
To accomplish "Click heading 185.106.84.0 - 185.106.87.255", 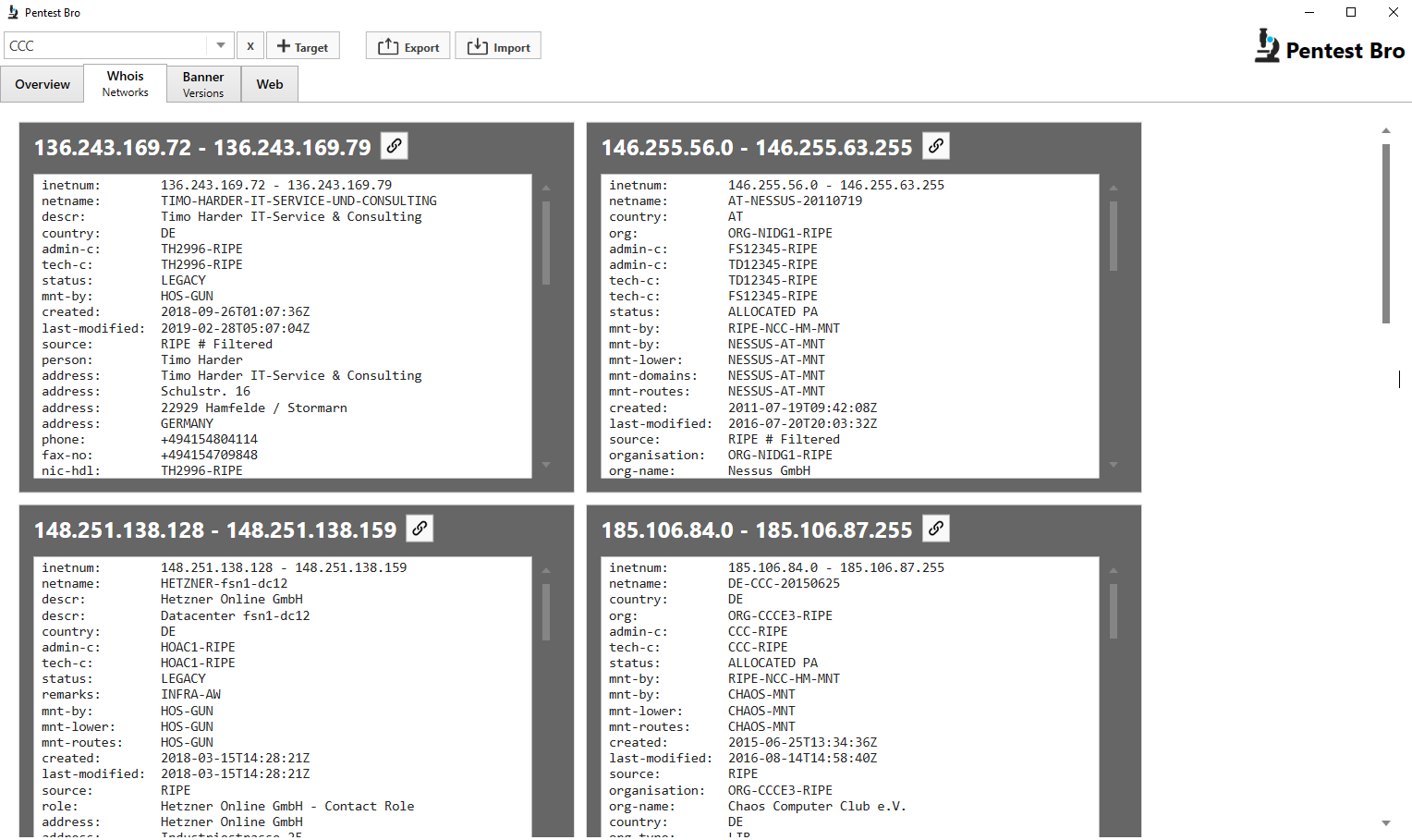I will coord(757,530).
